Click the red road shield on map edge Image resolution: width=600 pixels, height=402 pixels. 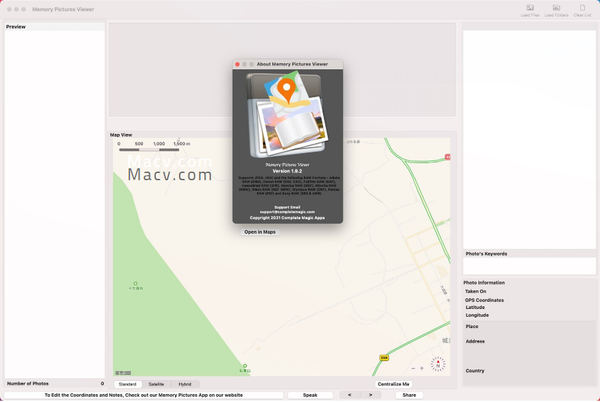click(x=448, y=157)
